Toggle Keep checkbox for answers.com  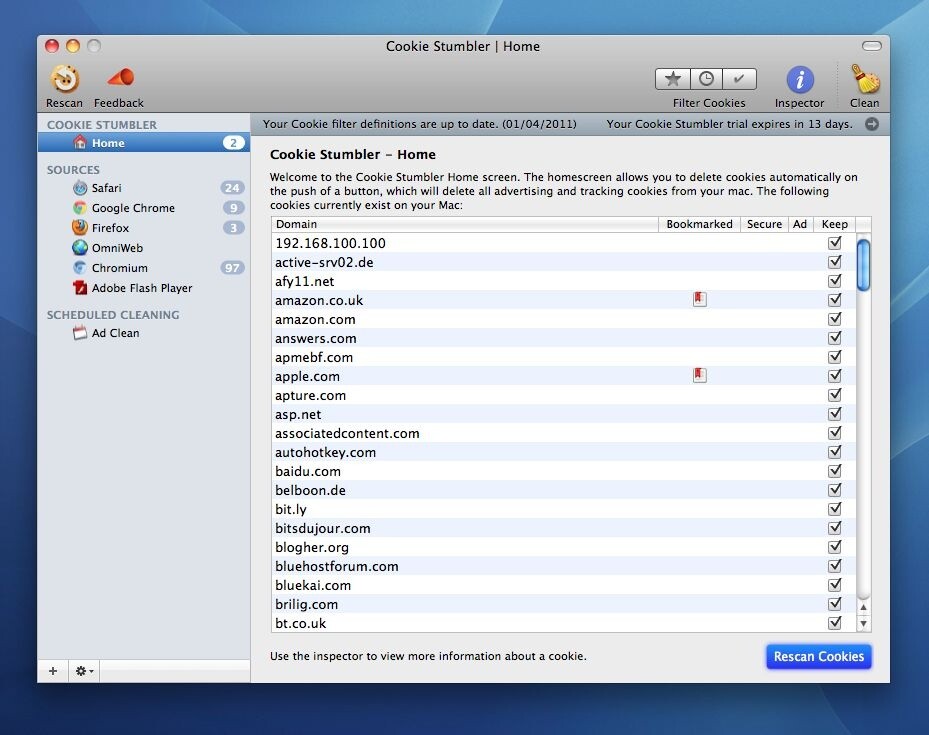pos(835,338)
